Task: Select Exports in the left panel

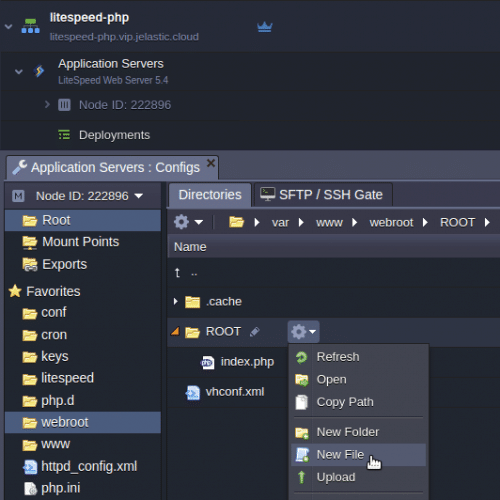Action: coord(83,264)
